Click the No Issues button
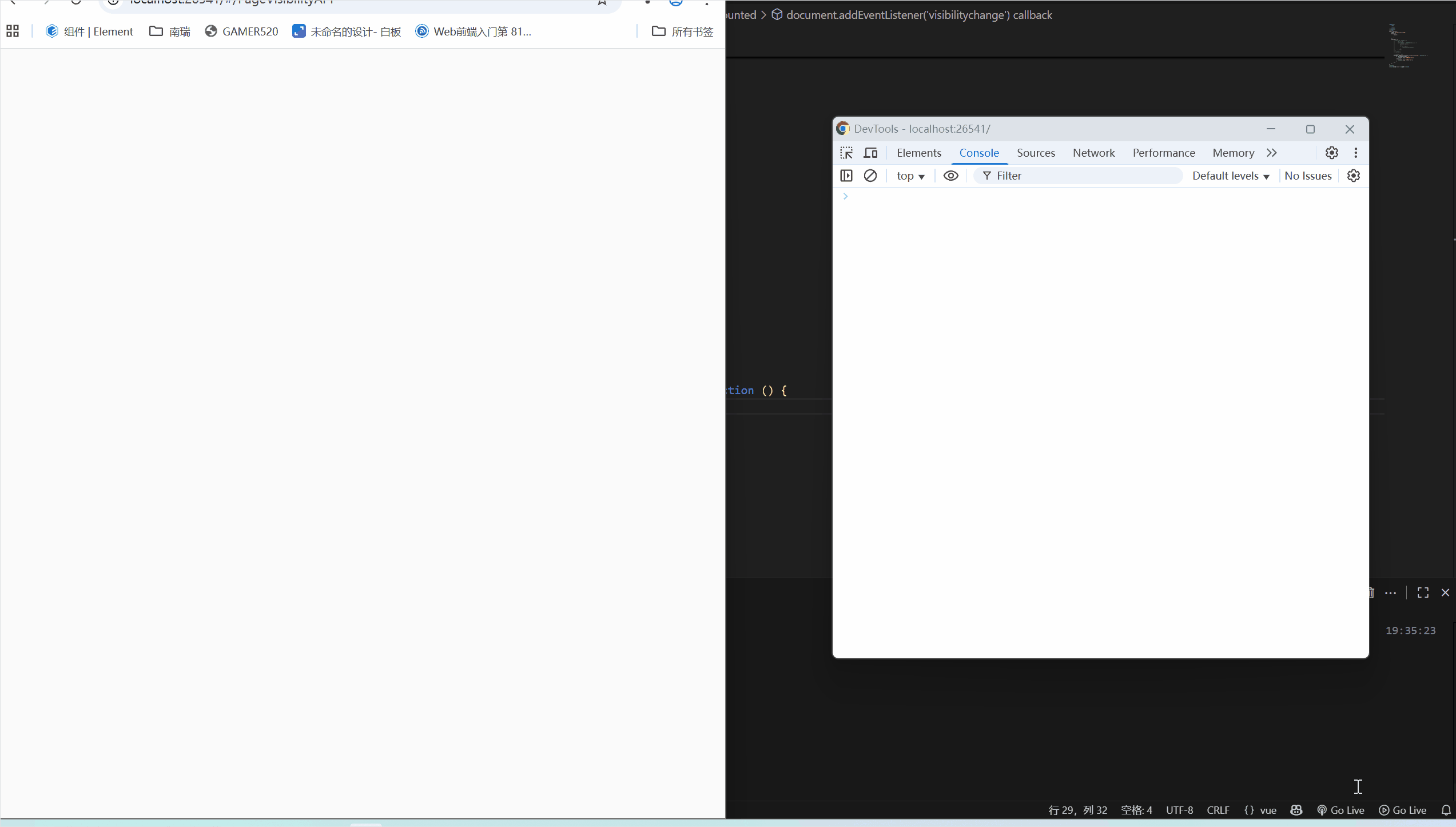Screen dimensions: 1456x827 click(x=1308, y=176)
